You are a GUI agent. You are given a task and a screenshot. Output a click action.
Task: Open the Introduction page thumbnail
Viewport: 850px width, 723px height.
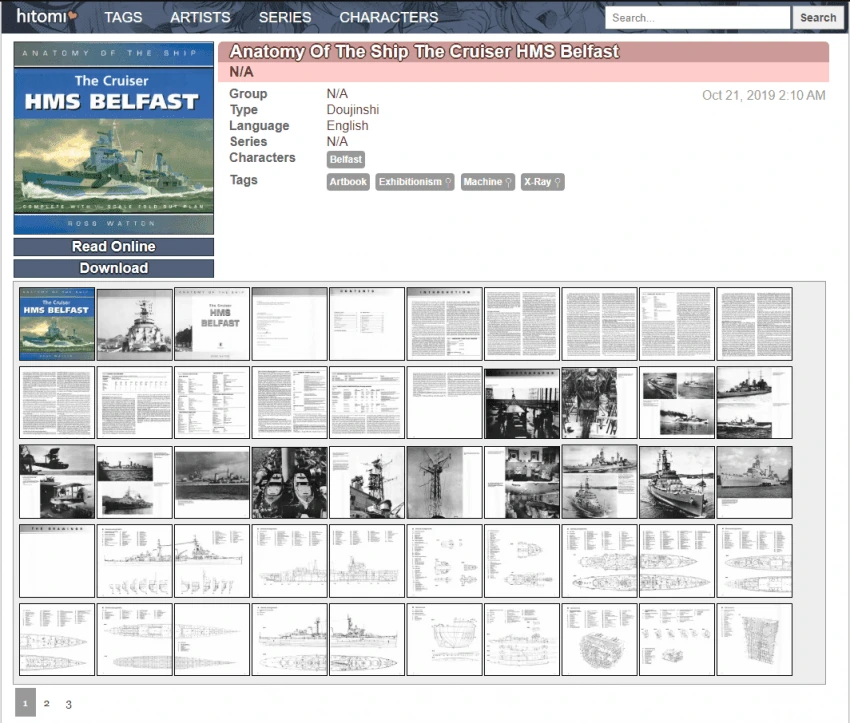(x=445, y=324)
